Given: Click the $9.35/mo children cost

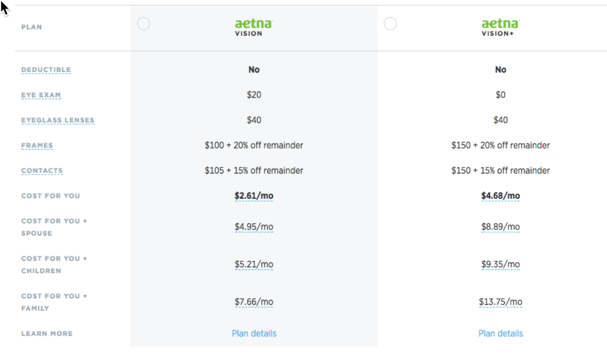Looking at the screenshot, I should coord(501,264).
